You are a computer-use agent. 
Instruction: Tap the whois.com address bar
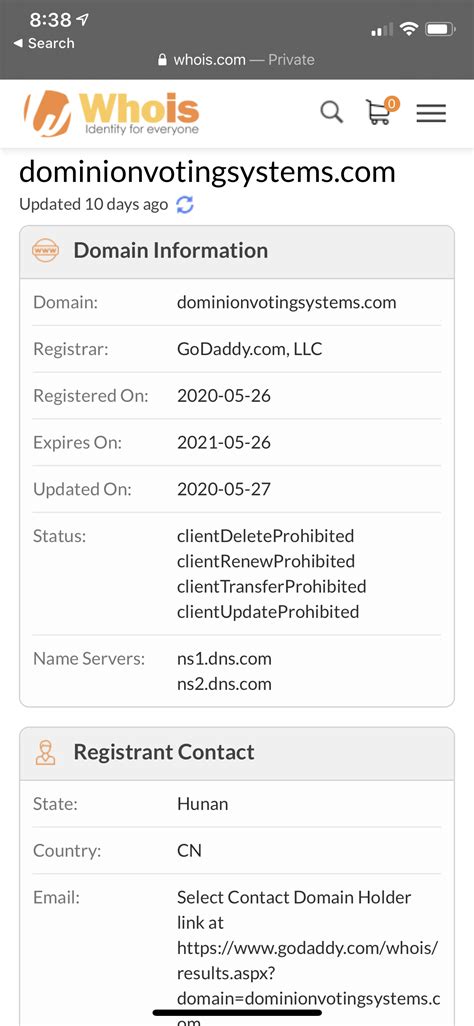click(236, 60)
